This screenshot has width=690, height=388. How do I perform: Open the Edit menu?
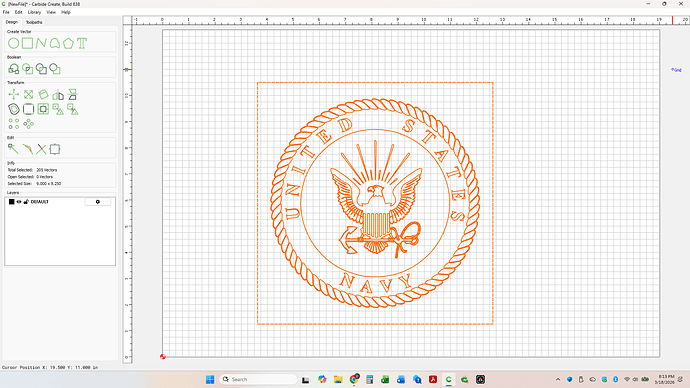coord(18,12)
